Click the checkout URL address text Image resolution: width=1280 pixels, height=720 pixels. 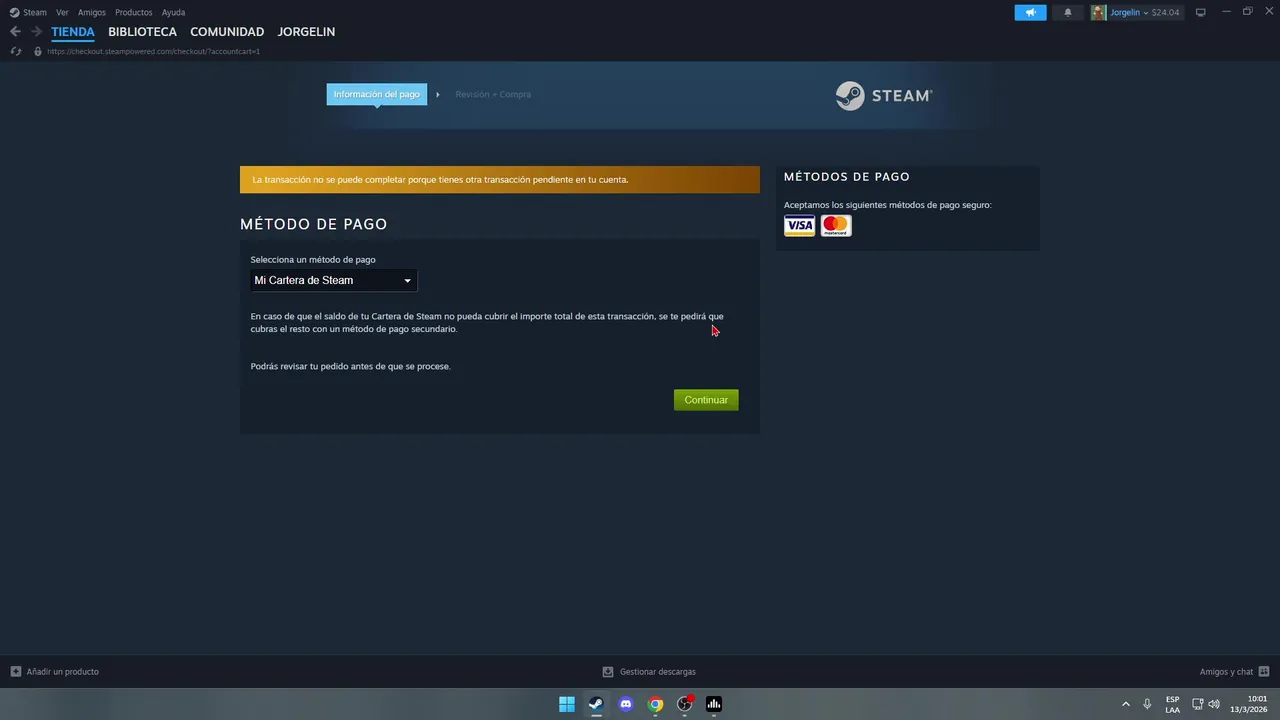tap(153, 51)
